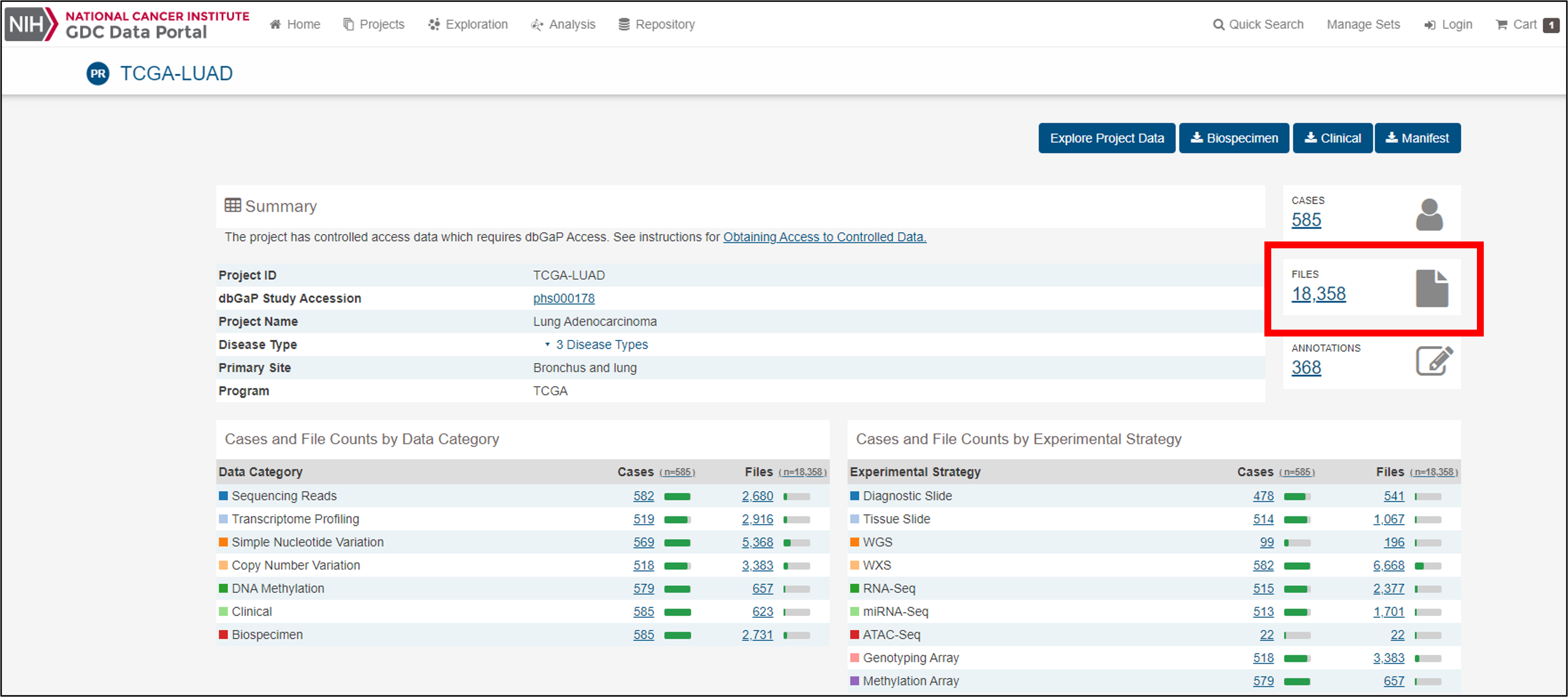The image size is (1568, 697).
Task: Click the Cases person icon
Action: point(1429,214)
